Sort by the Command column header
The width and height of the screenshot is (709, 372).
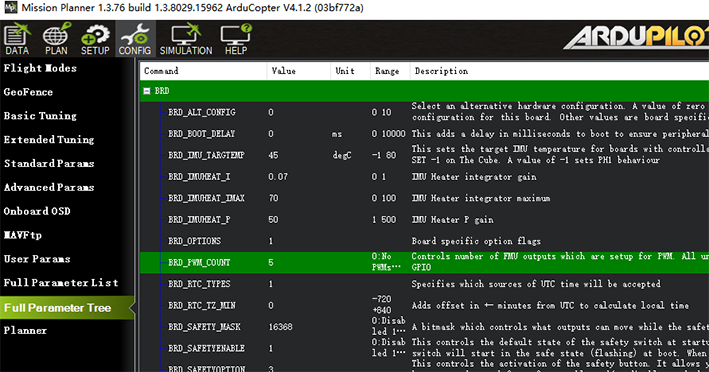pos(203,71)
